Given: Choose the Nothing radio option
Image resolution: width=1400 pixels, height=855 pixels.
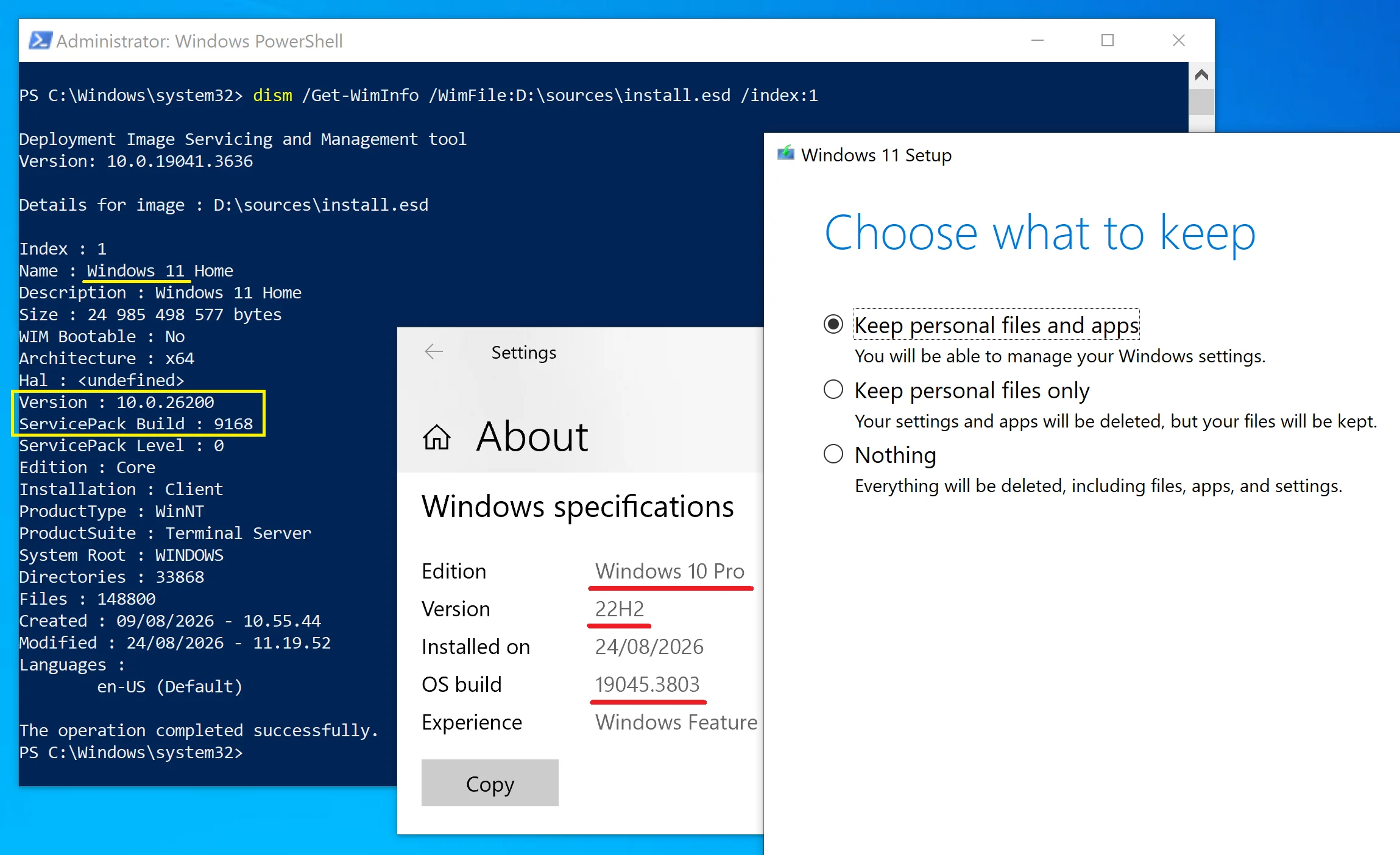Looking at the screenshot, I should tap(833, 454).
